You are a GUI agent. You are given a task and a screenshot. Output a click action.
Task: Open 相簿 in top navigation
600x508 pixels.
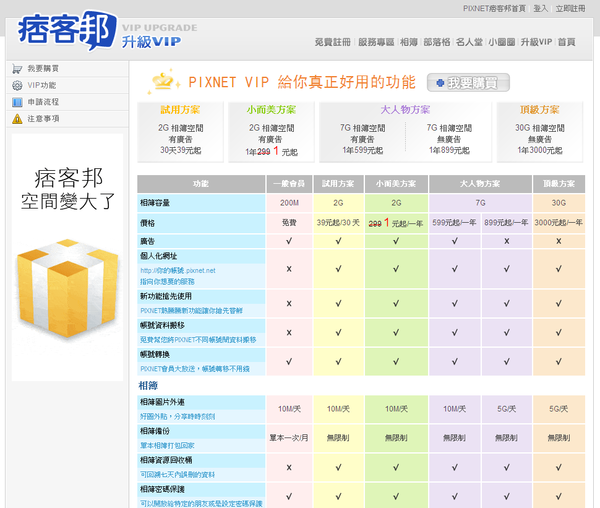(409, 42)
